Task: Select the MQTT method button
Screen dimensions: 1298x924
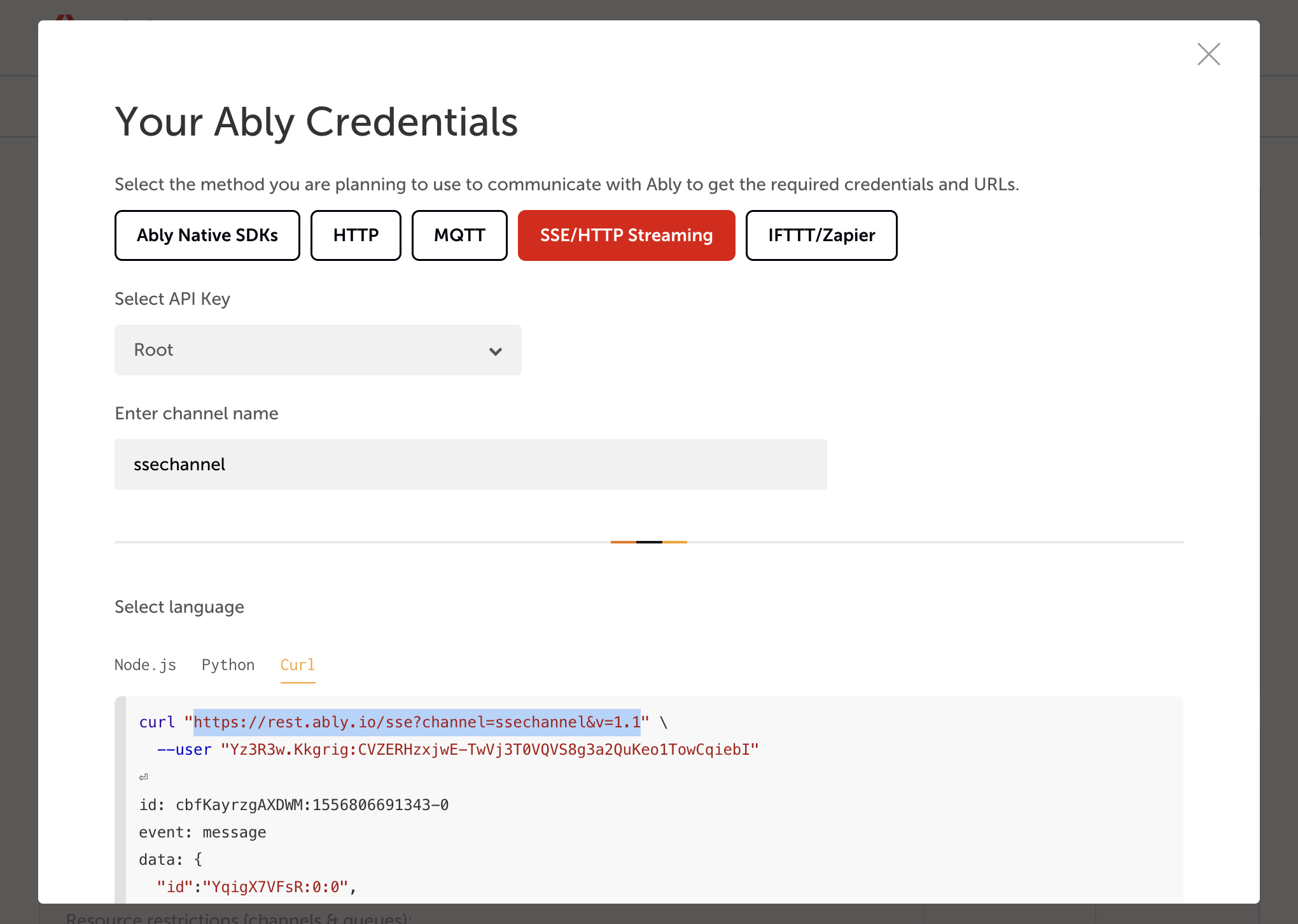Action: (459, 235)
